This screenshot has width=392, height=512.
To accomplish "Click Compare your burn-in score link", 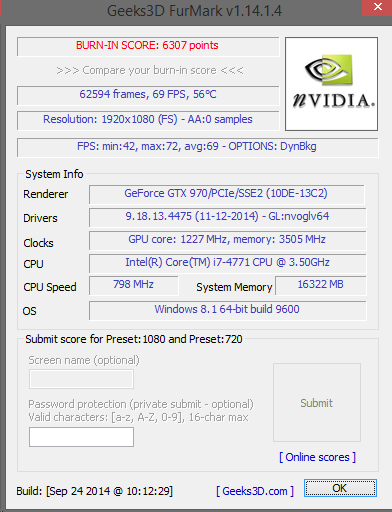I will click(x=150, y=70).
